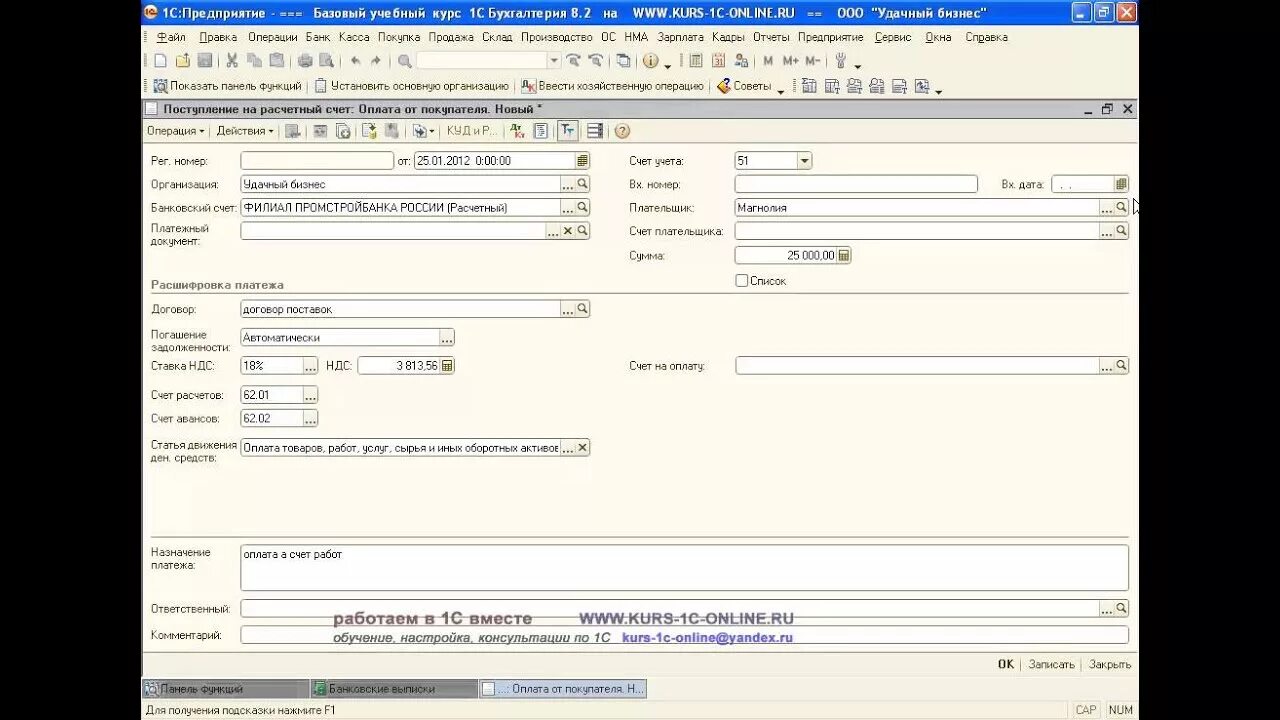1280x720 pixels.
Task: Switch to Банковские выписки window tab
Action: pos(393,689)
